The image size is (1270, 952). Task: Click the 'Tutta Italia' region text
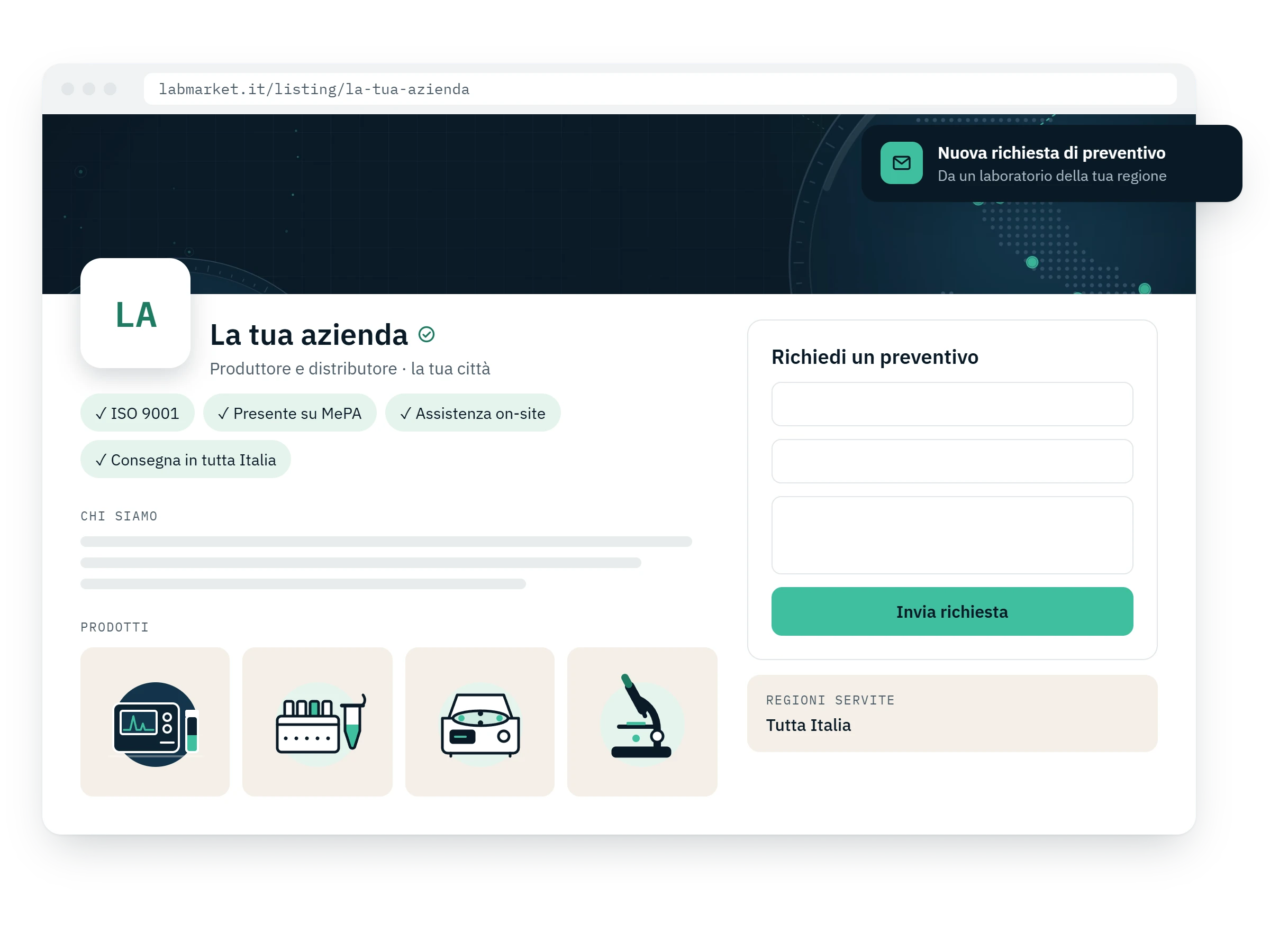coord(809,725)
